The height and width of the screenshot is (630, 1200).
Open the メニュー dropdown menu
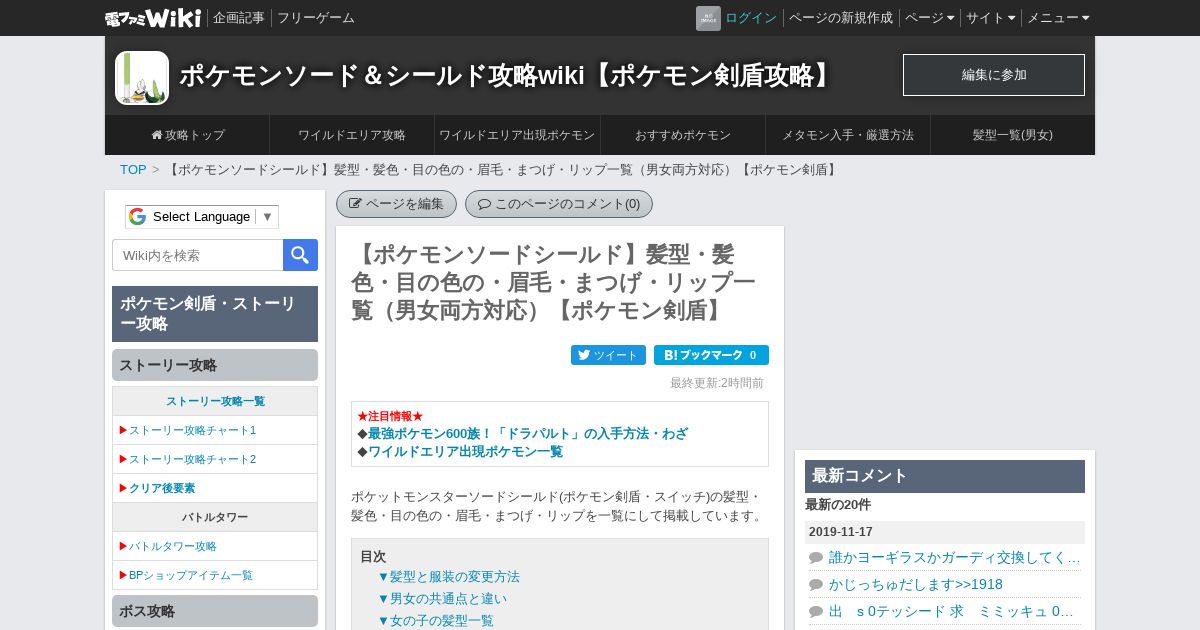[1058, 18]
